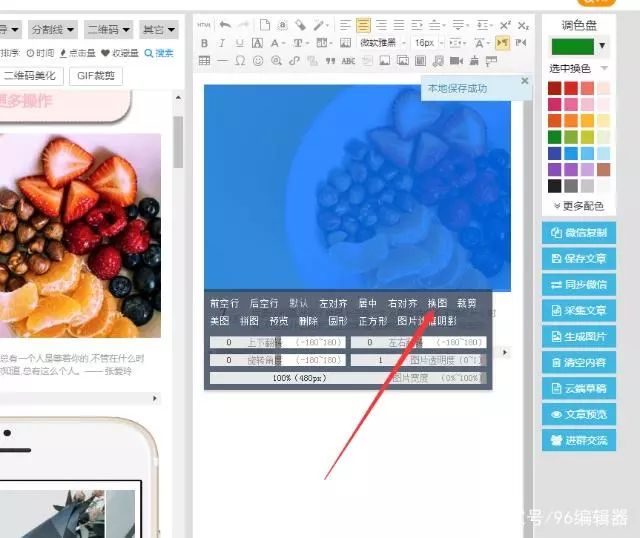Sort templates by 时间

pyautogui.click(x=40, y=53)
